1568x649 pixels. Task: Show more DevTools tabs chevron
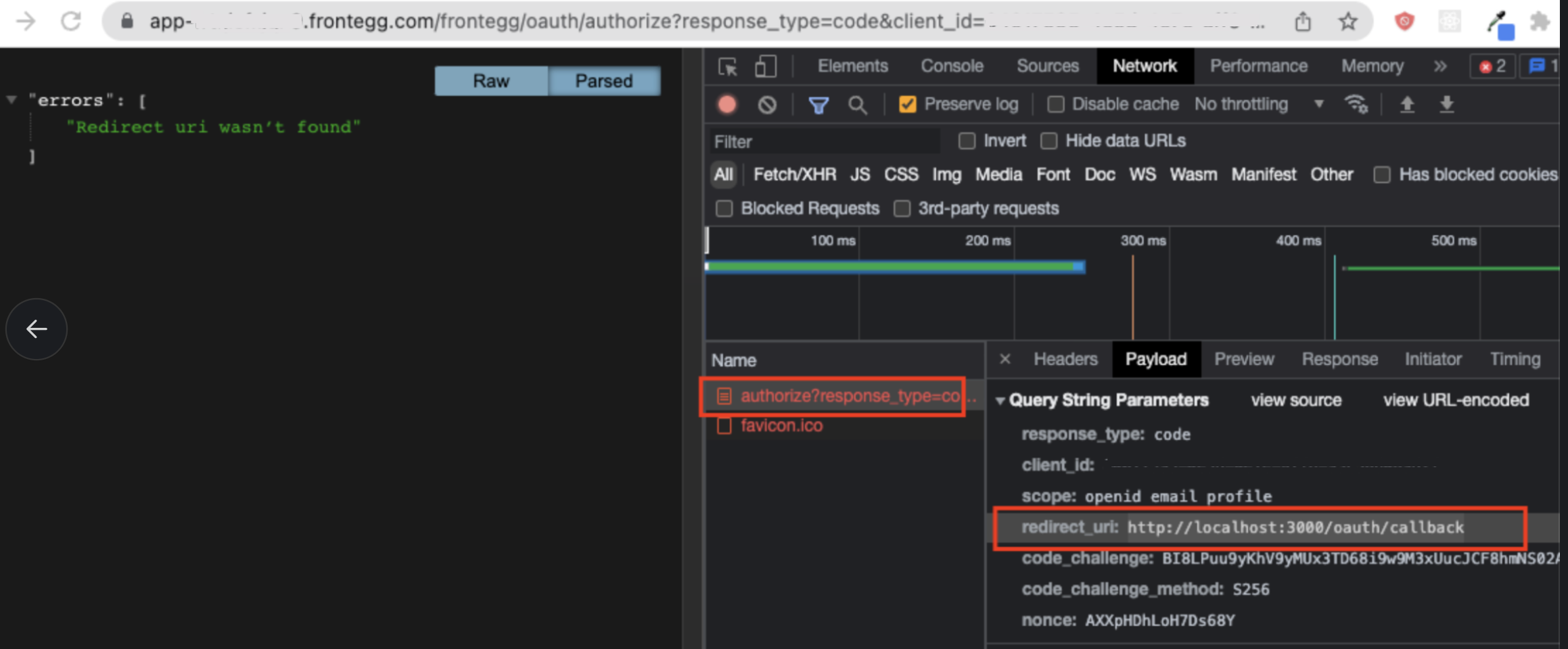pos(1439,66)
